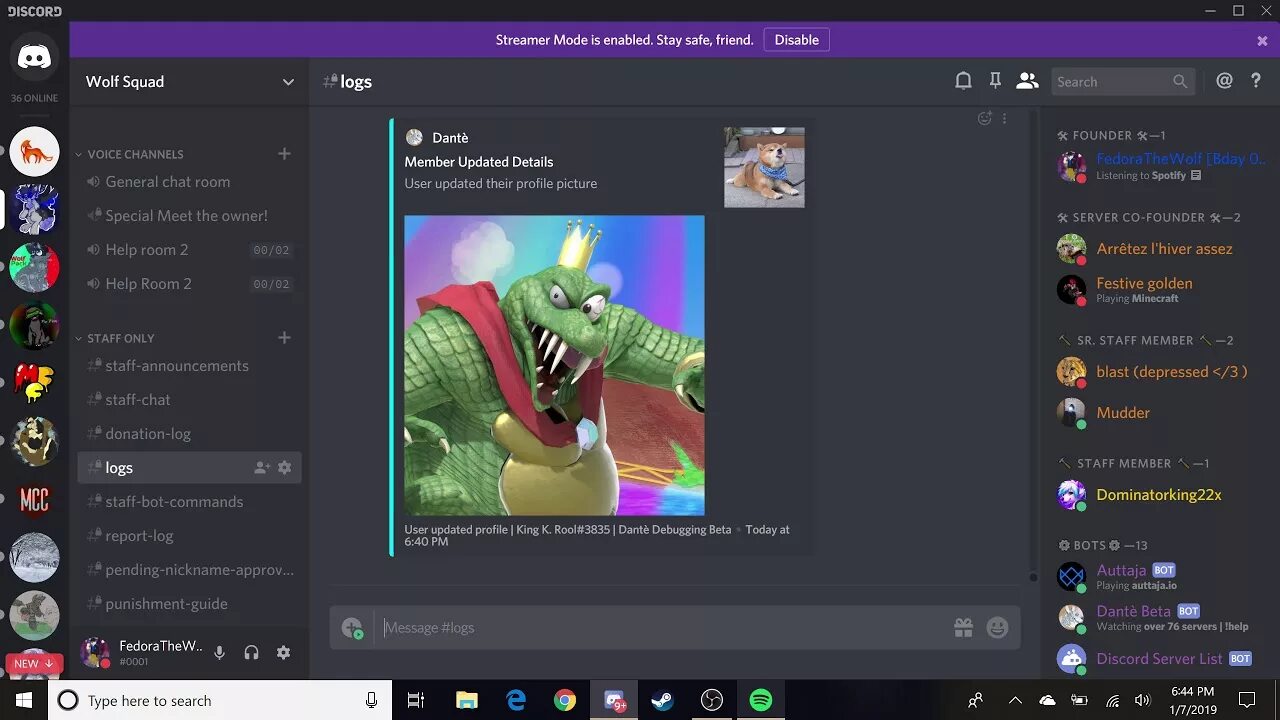
Task: Open recent mentions @ icon
Action: click(x=1224, y=81)
